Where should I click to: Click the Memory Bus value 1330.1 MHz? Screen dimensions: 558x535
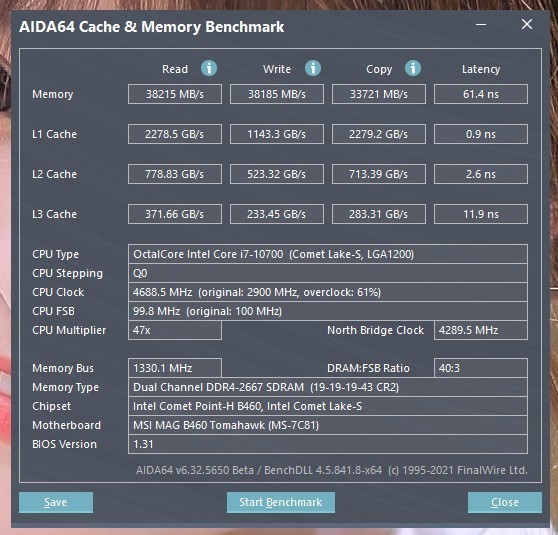175,368
